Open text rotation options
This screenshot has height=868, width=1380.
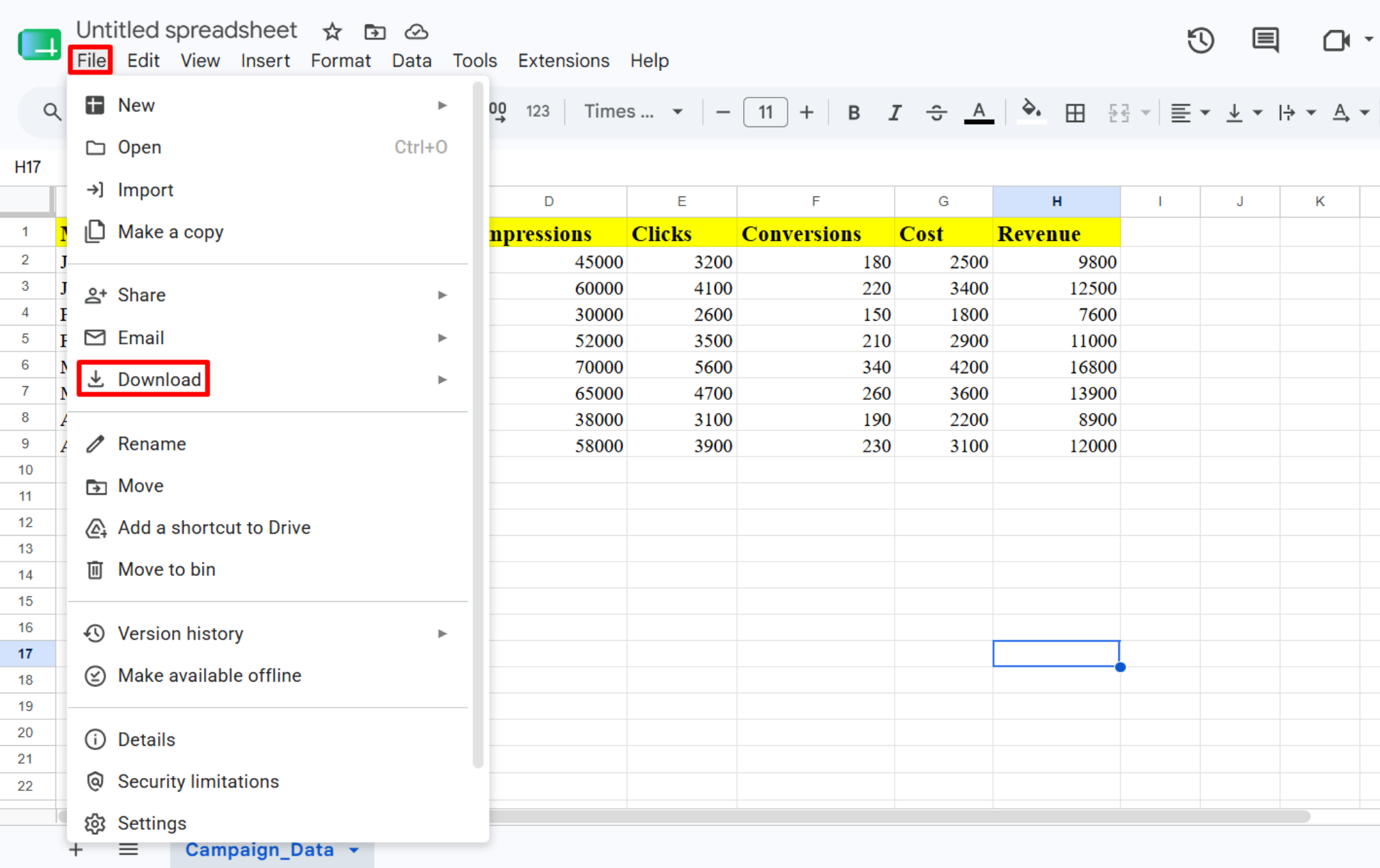pos(1351,112)
